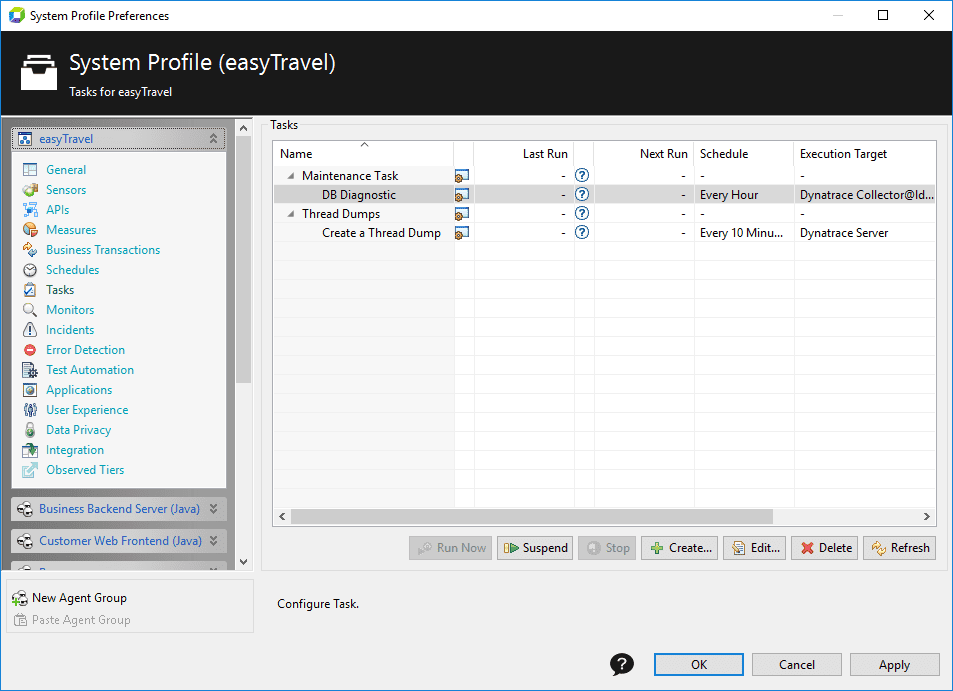Click status help icon for Create a Thread Dump
This screenshot has height=691, width=953.
click(x=582, y=233)
